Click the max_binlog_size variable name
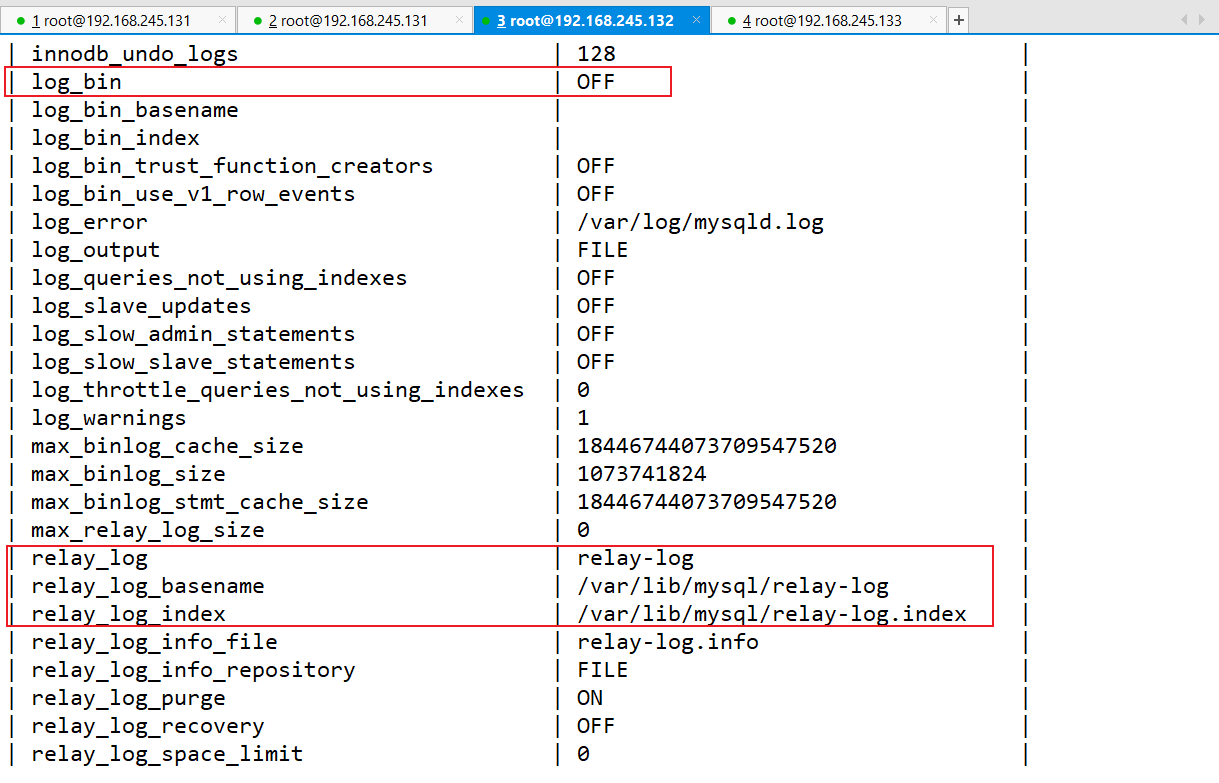 coord(128,474)
